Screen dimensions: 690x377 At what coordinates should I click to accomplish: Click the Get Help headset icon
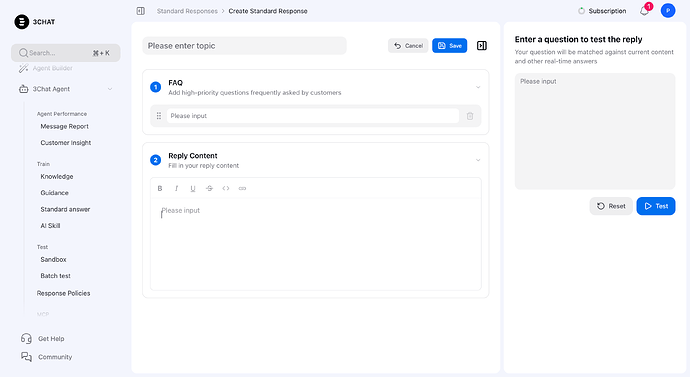click(x=26, y=339)
